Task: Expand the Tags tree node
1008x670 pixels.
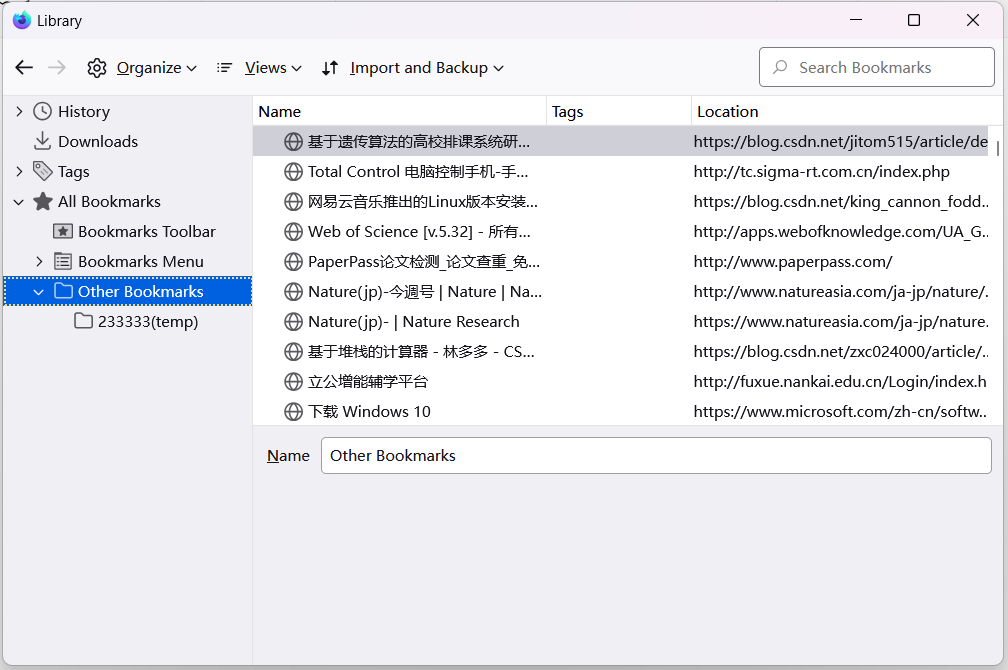Action: pyautogui.click(x=19, y=171)
